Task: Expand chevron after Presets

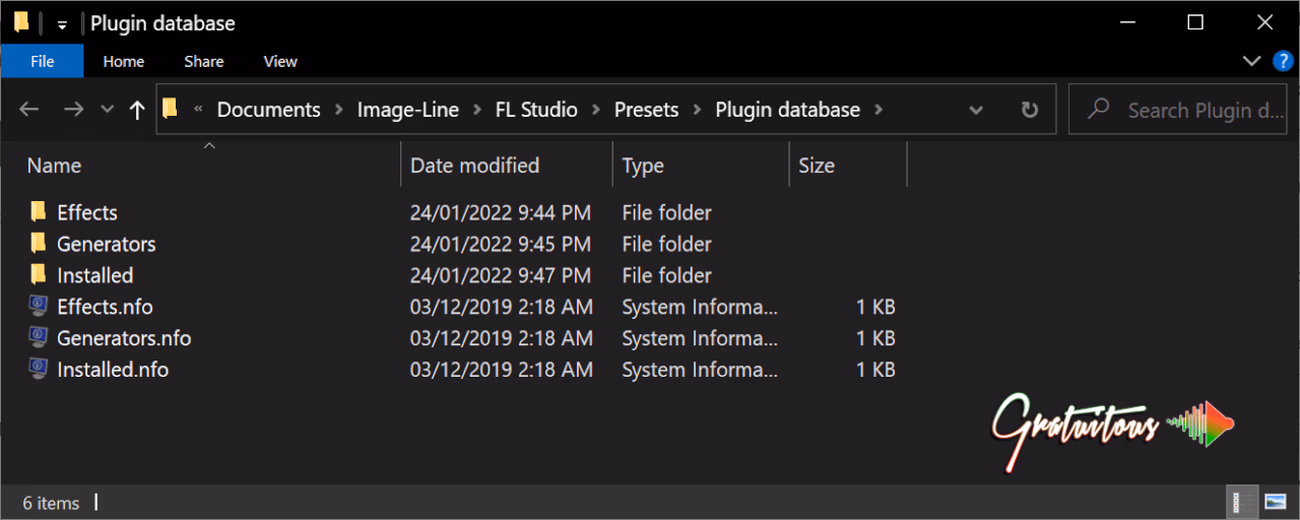Action: (697, 110)
